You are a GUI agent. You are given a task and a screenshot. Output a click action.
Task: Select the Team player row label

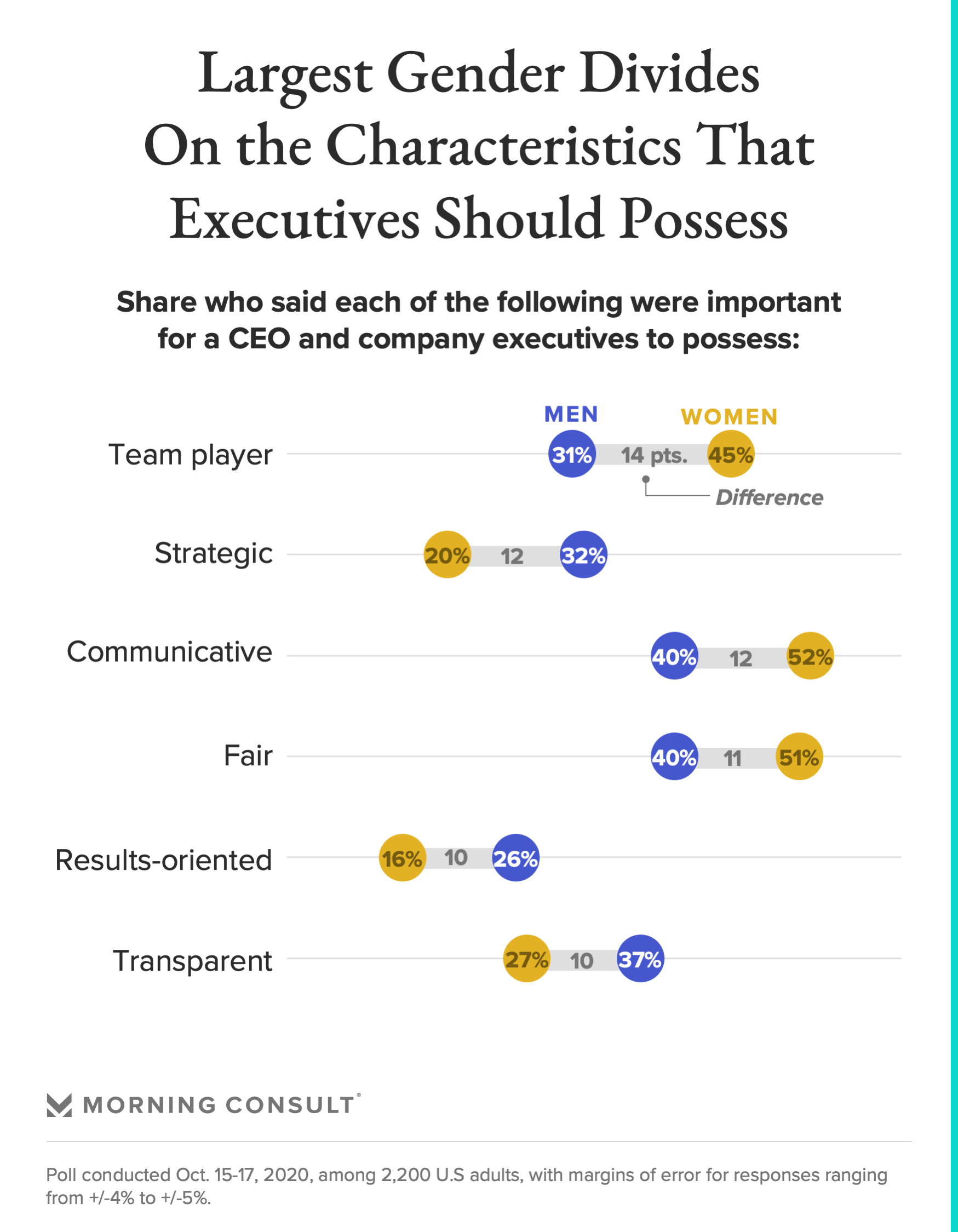coord(191,455)
